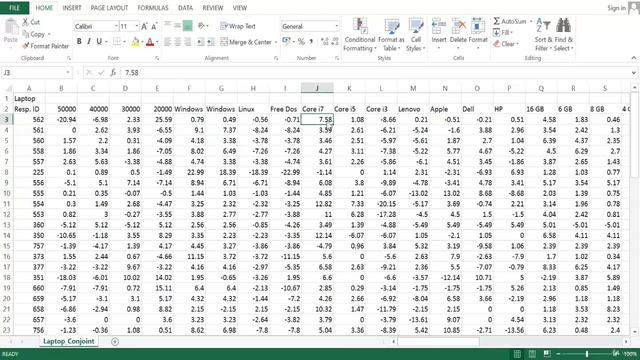
Task: Open the font name Calibri dropdown
Action: [116, 27]
